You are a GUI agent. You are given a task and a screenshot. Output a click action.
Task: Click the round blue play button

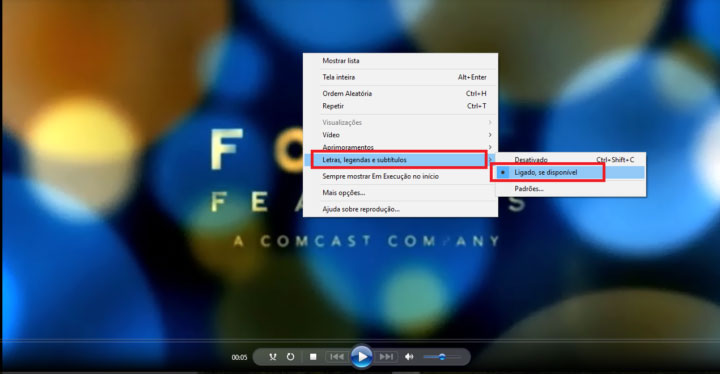[362, 357]
